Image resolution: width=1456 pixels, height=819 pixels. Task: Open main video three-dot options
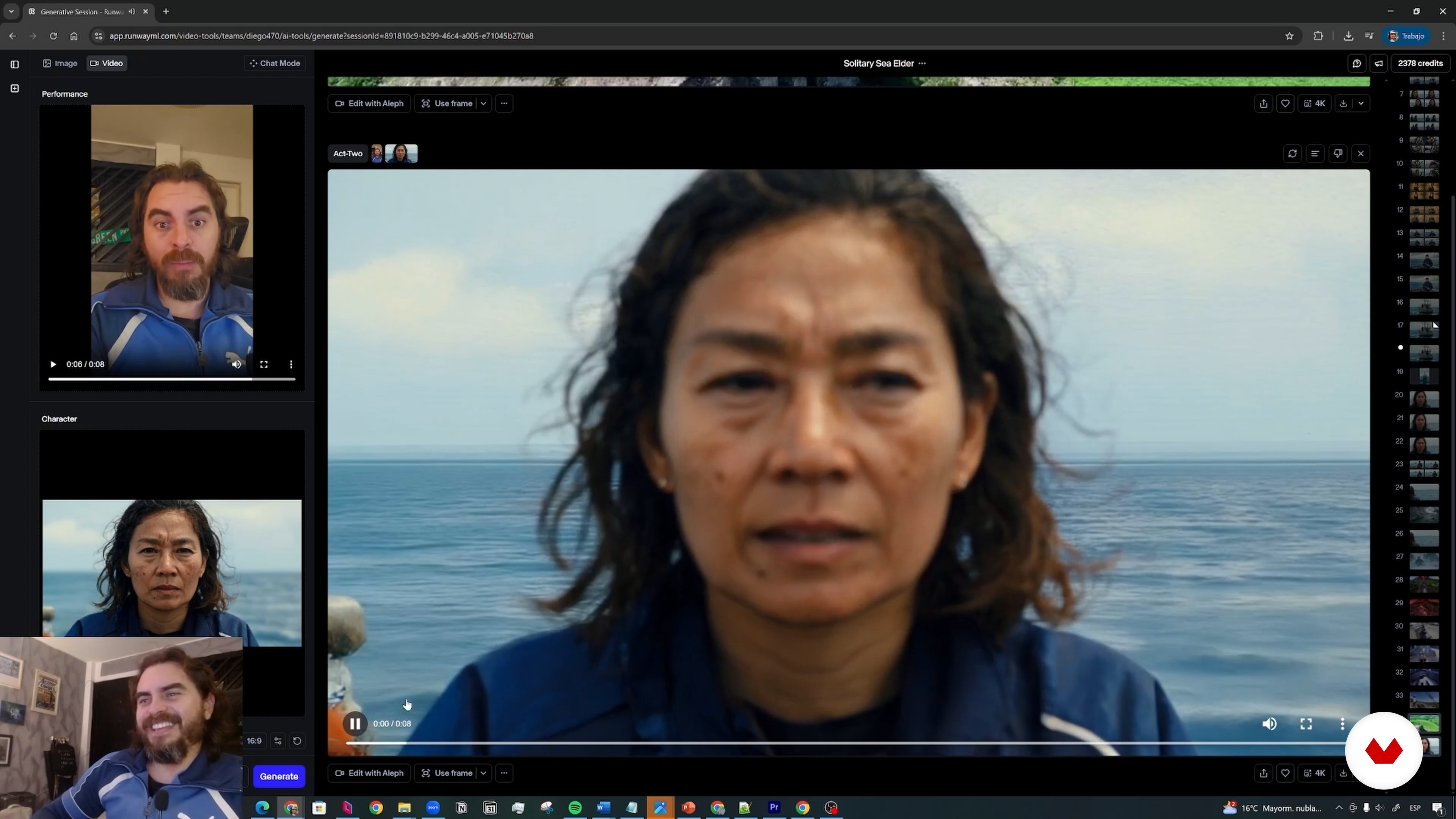click(1342, 724)
